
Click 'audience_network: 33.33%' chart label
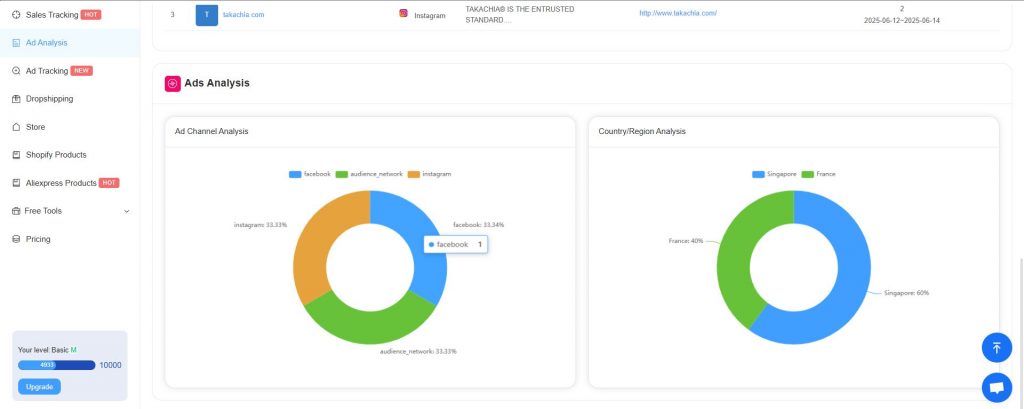click(x=419, y=352)
